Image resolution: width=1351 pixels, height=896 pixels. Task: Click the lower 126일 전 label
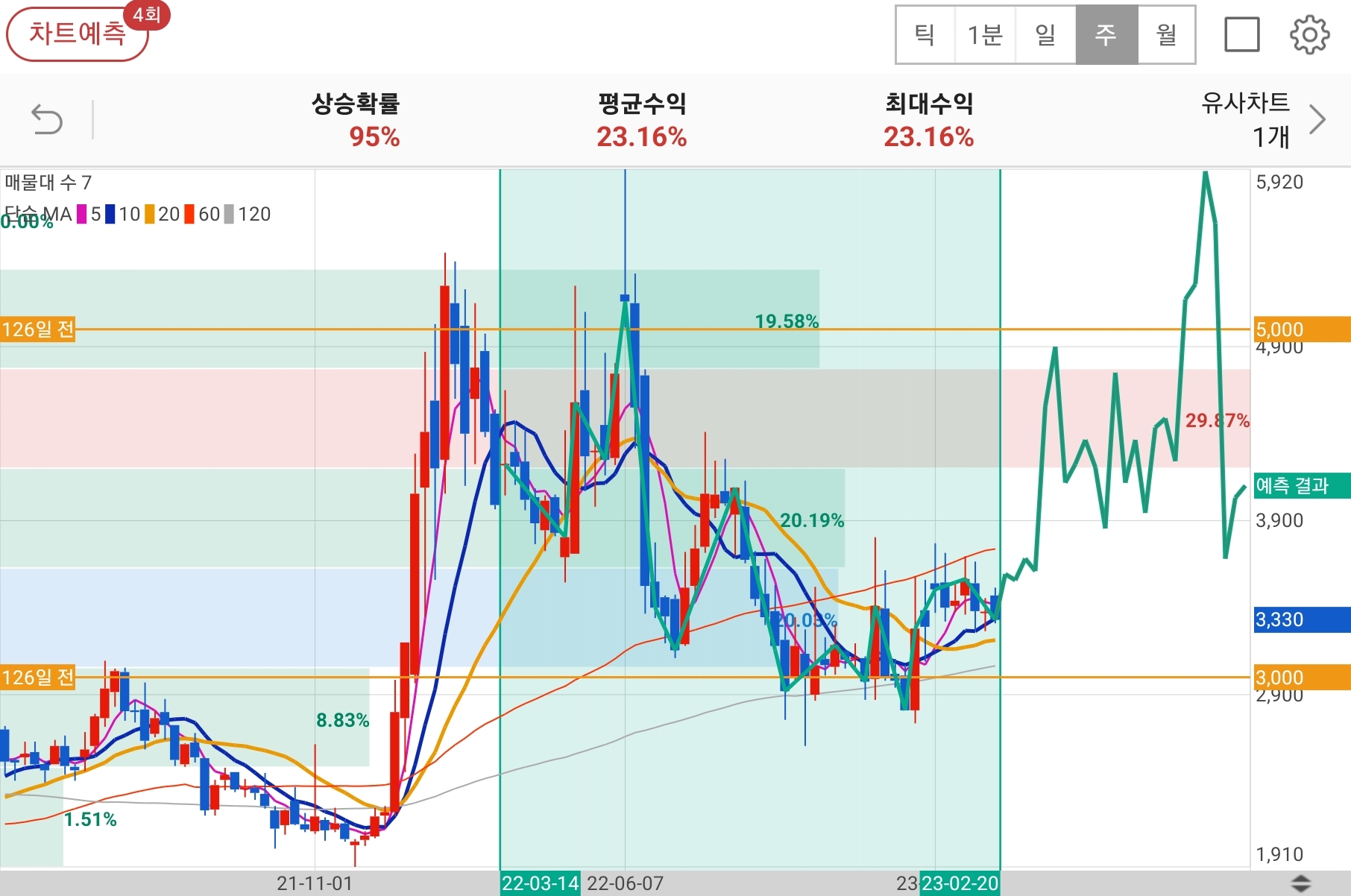pos(38,677)
